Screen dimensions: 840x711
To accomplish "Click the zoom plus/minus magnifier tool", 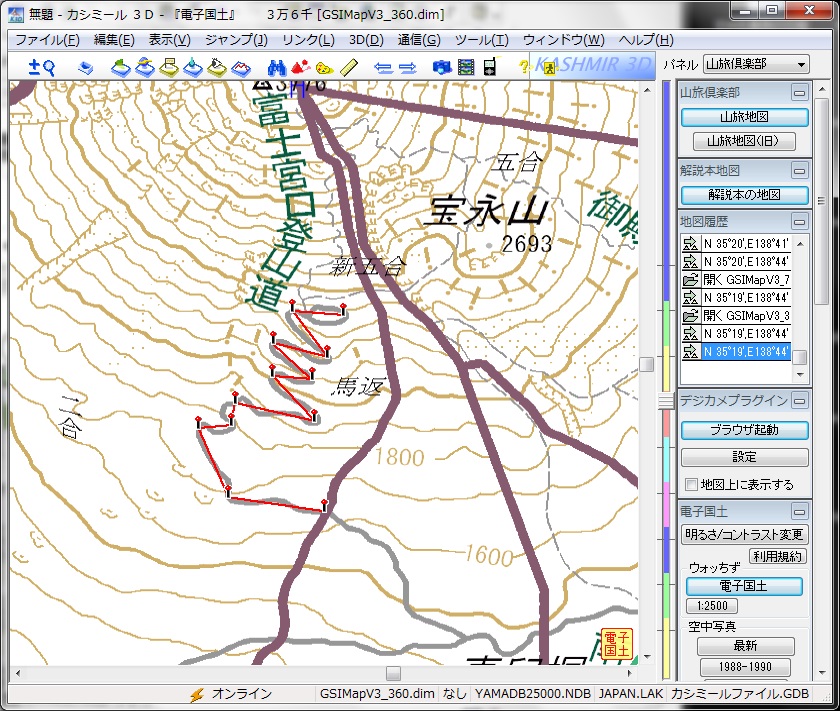I will (42, 68).
